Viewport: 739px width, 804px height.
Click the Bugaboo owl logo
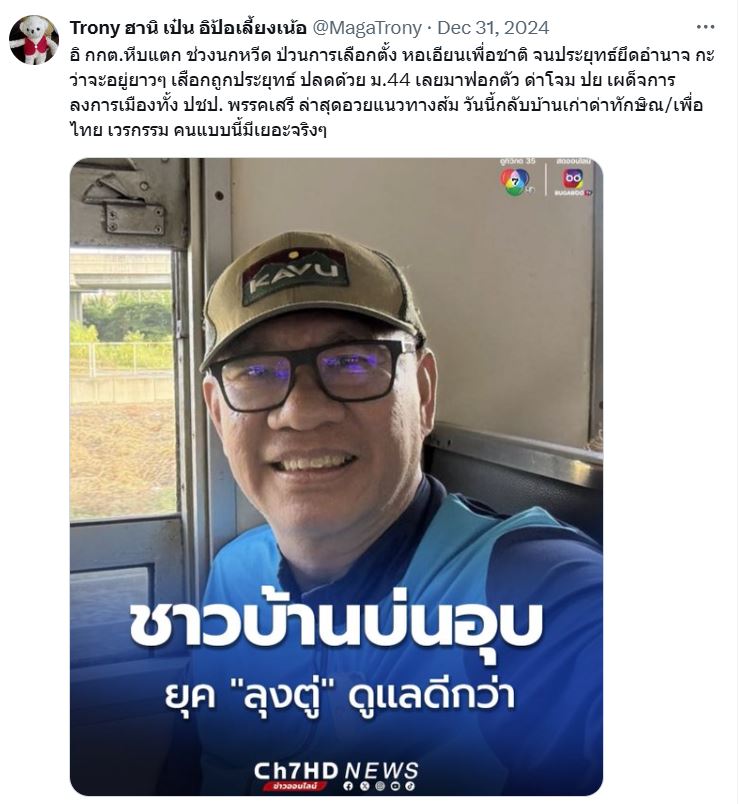(x=573, y=179)
